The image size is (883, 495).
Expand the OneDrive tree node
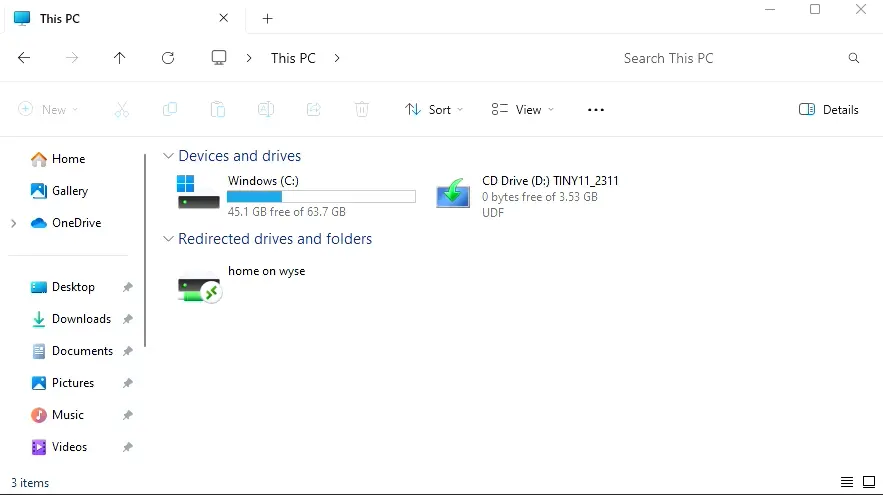coord(14,223)
